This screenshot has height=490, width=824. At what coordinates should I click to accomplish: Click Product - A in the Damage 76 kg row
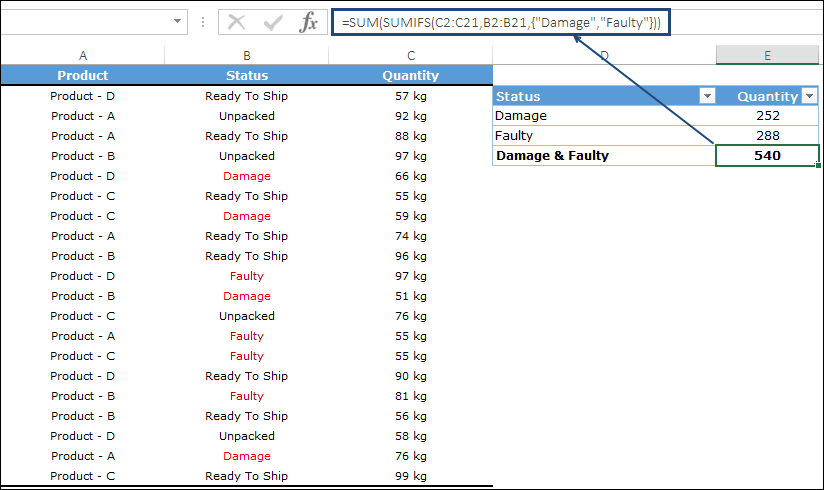click(x=83, y=455)
